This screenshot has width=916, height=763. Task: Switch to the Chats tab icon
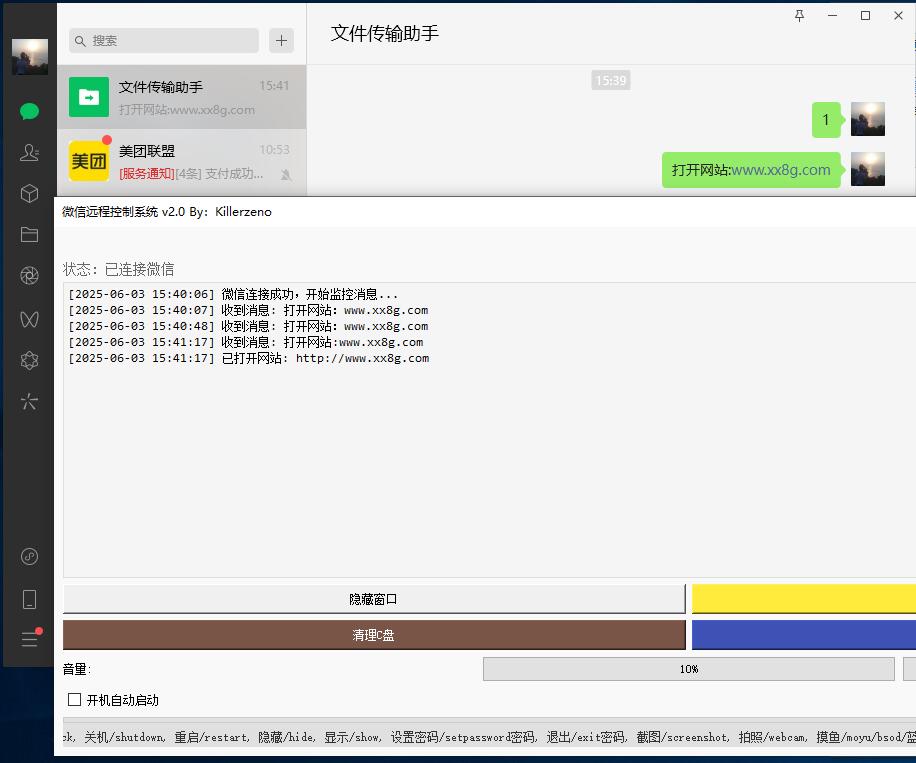pyautogui.click(x=29, y=111)
